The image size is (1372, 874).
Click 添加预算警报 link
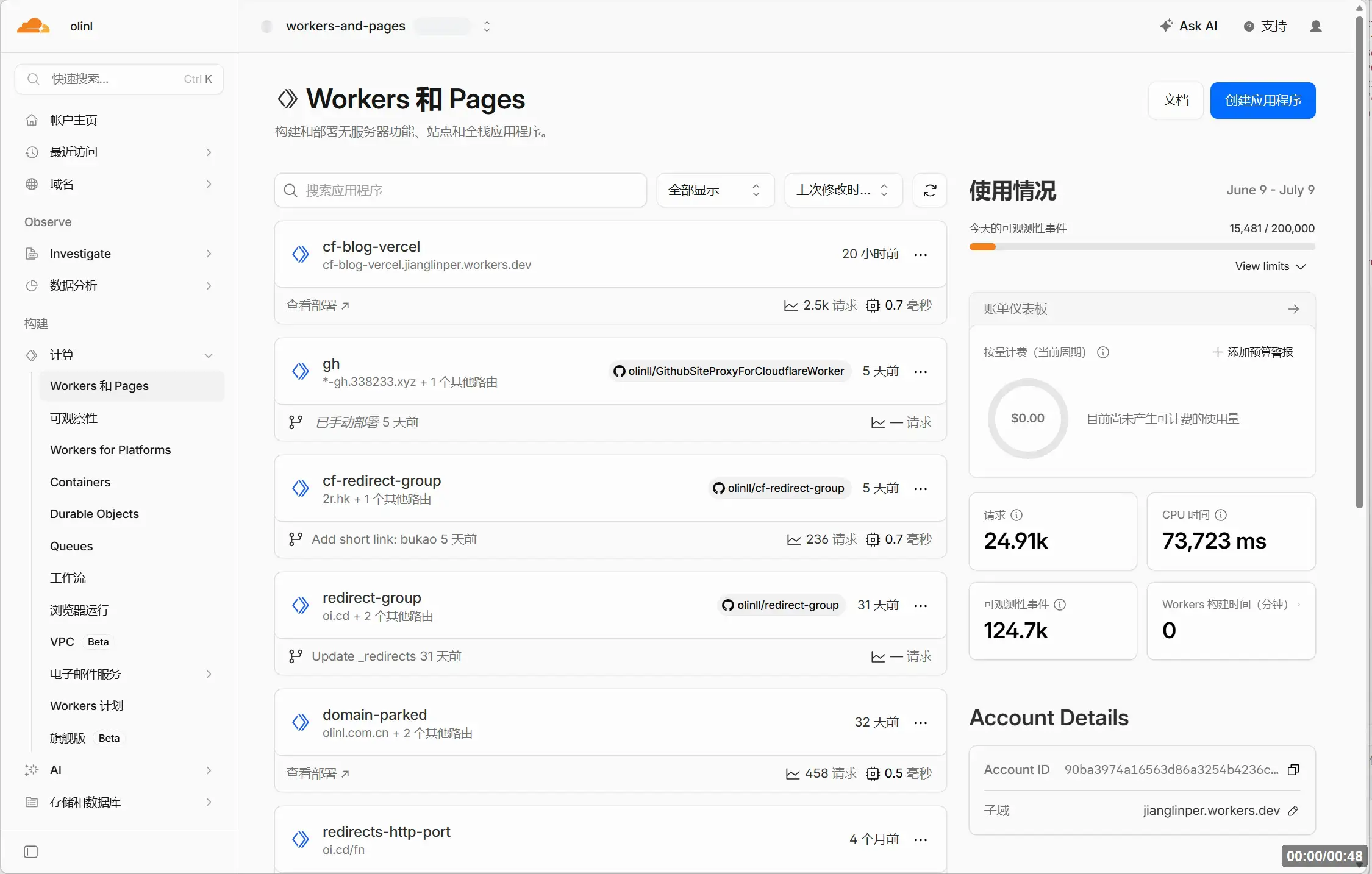1252,352
